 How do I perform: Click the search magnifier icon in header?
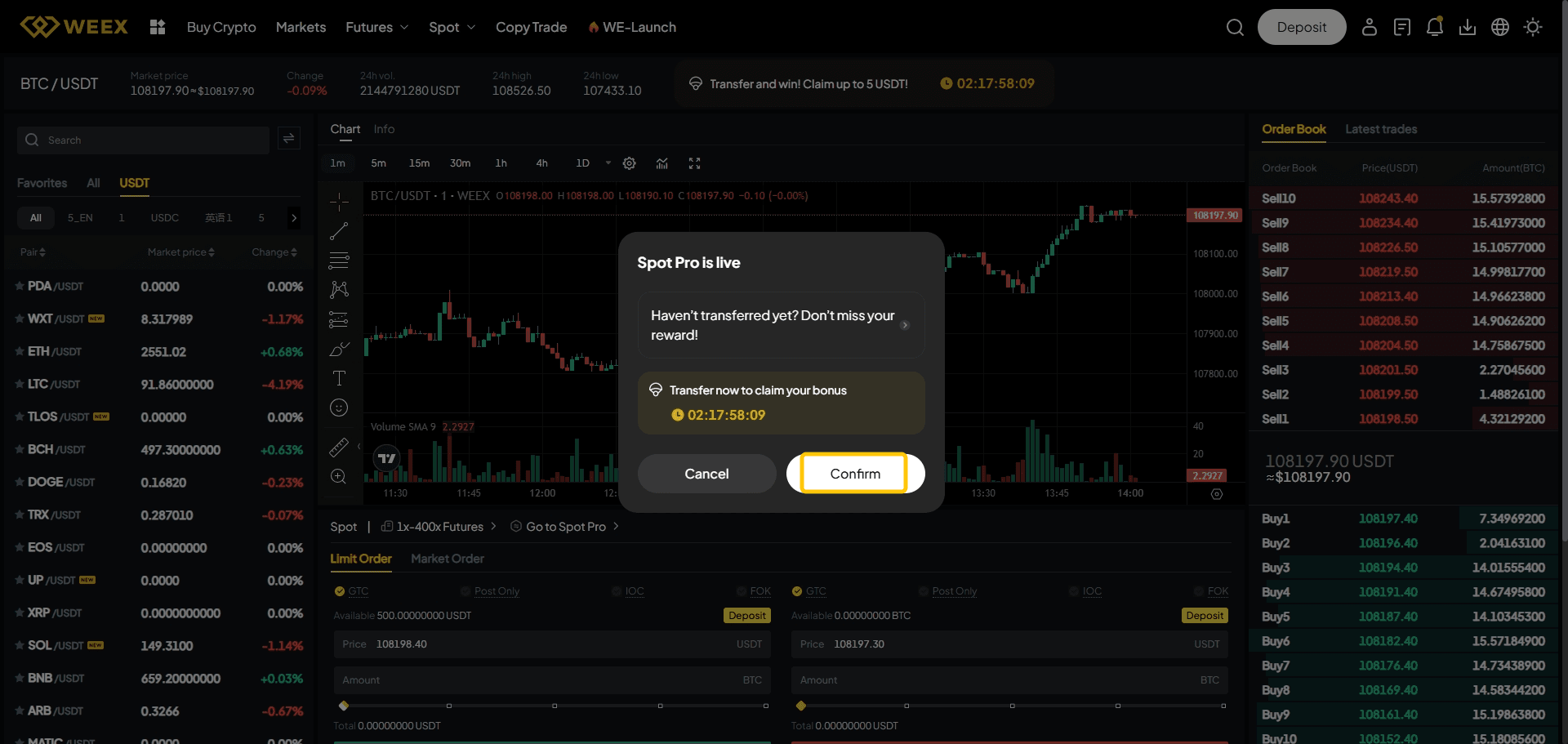[1235, 28]
